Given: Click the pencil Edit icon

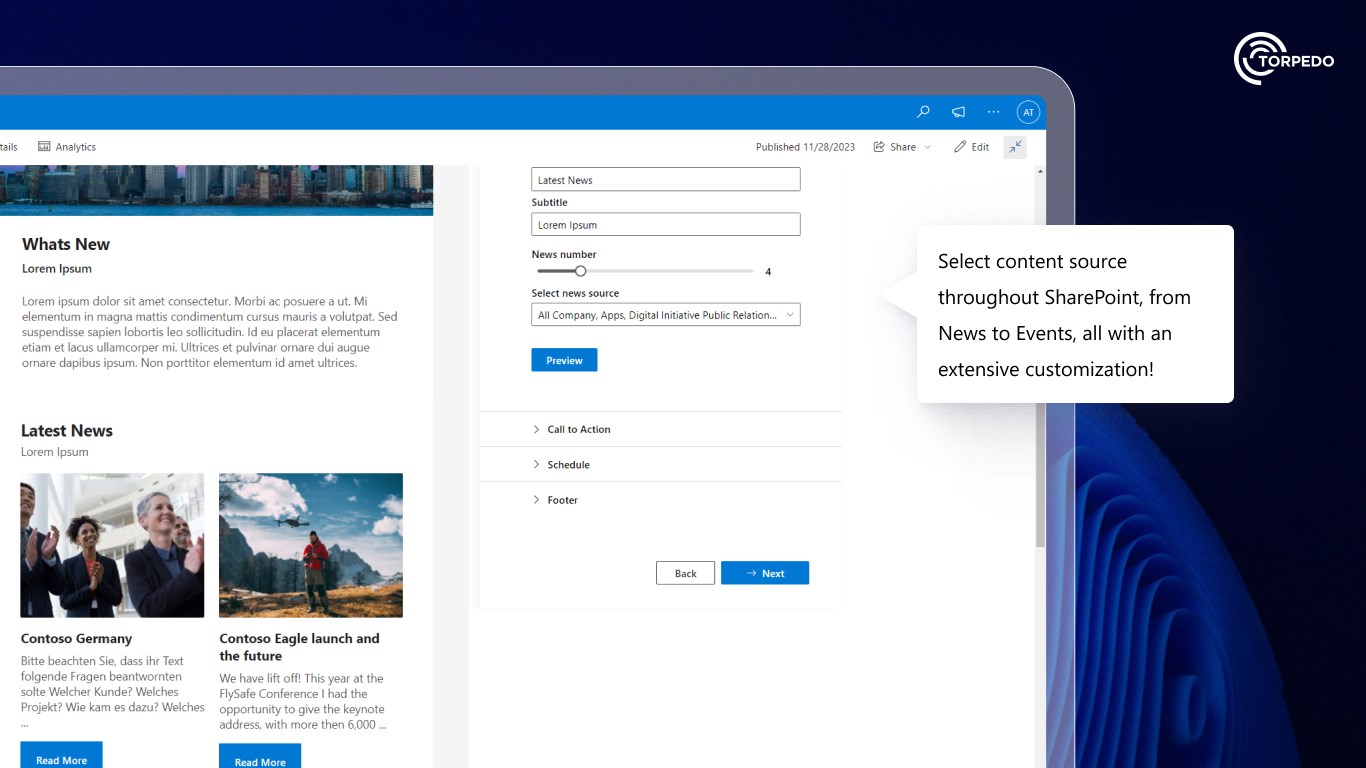Looking at the screenshot, I should point(960,147).
